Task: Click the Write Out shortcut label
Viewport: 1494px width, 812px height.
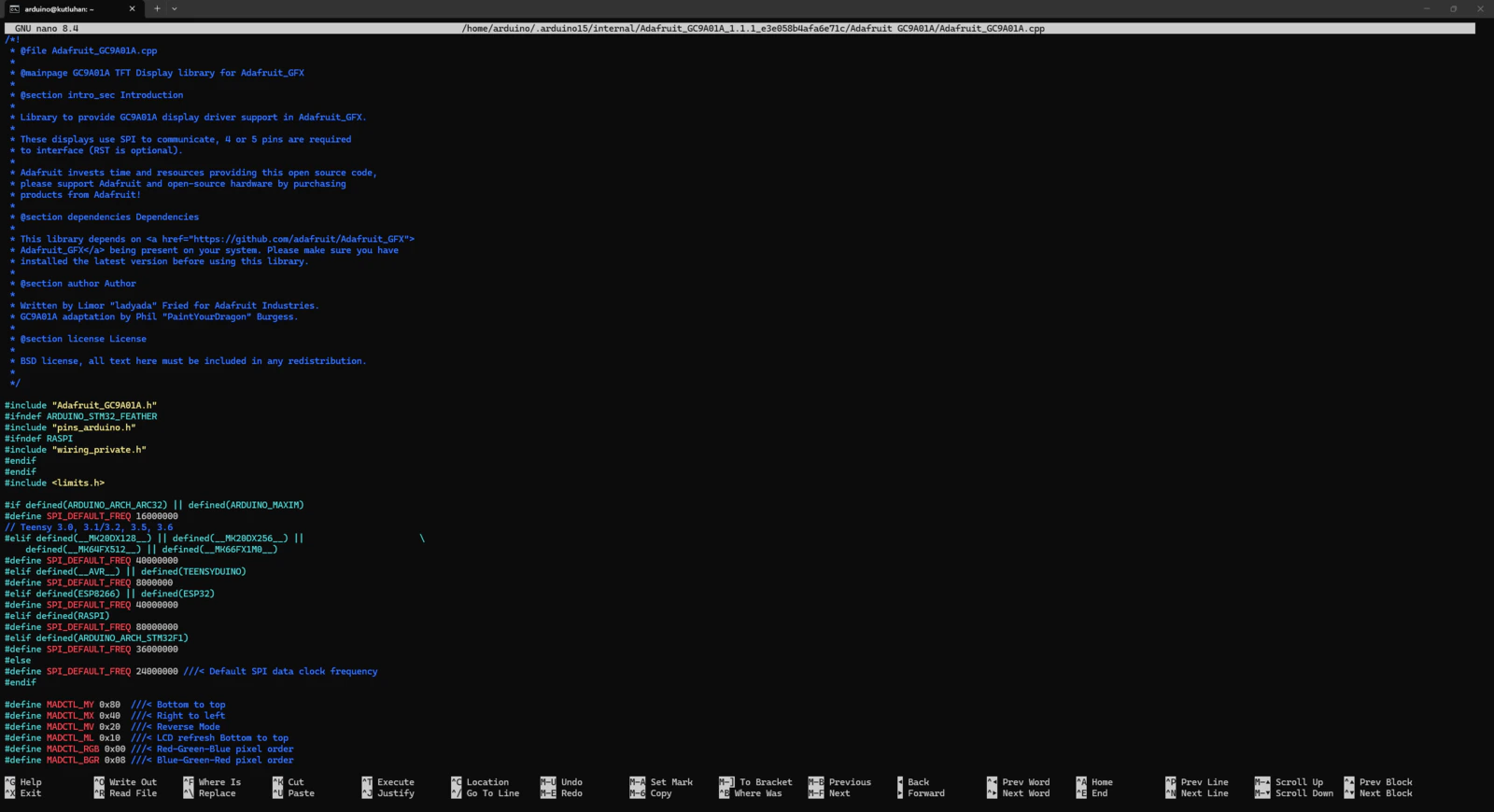Action: [133, 782]
